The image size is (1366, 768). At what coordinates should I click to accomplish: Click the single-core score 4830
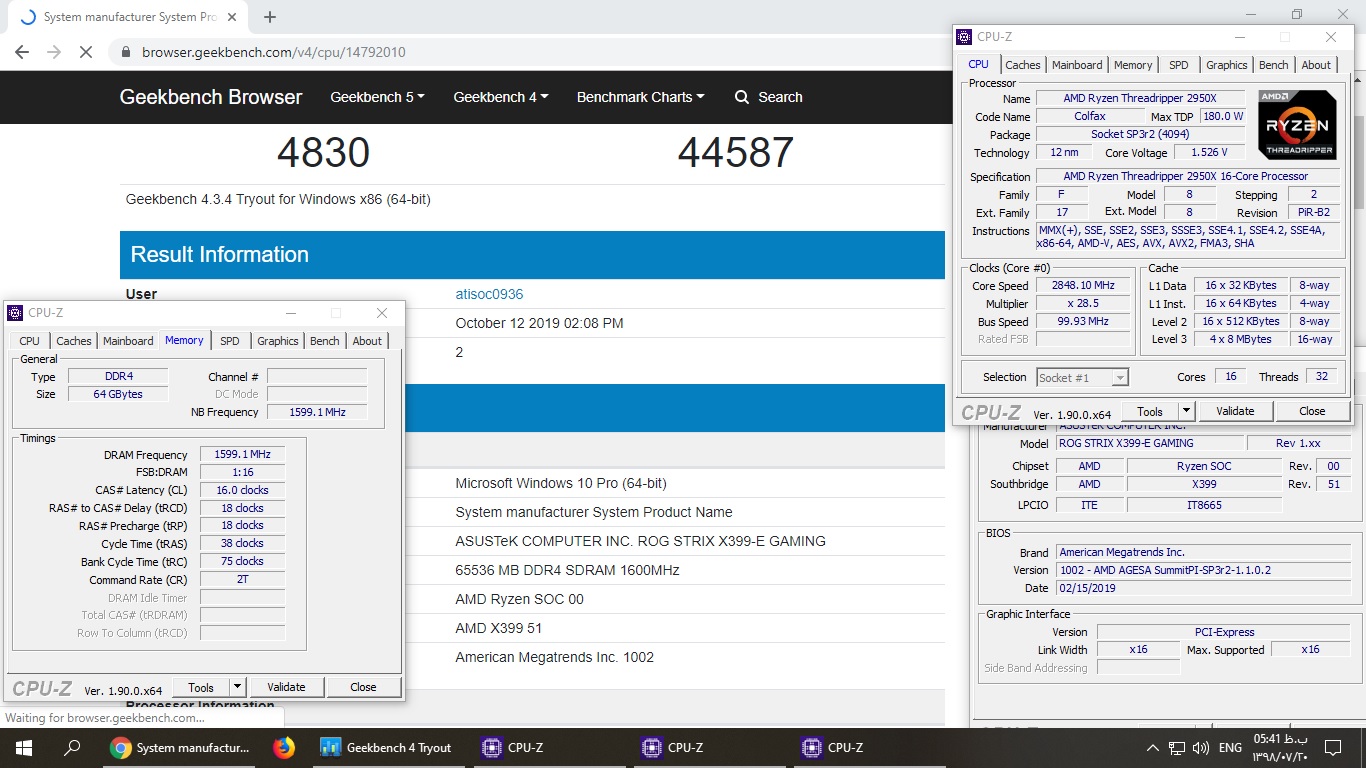(x=323, y=153)
